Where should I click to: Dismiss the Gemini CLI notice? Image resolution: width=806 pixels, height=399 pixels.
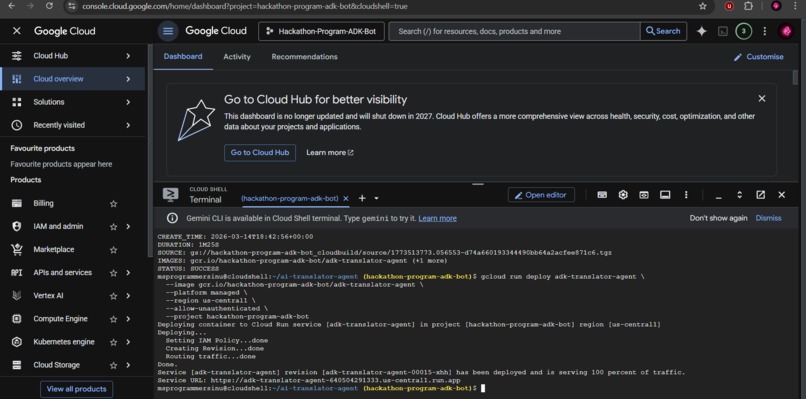point(768,218)
